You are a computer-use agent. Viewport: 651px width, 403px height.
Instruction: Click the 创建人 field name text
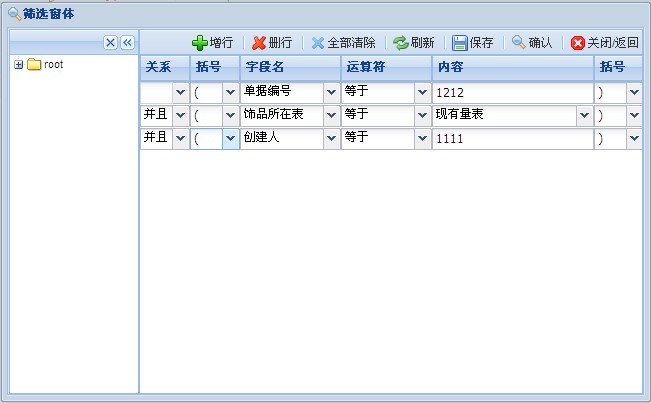[261, 137]
